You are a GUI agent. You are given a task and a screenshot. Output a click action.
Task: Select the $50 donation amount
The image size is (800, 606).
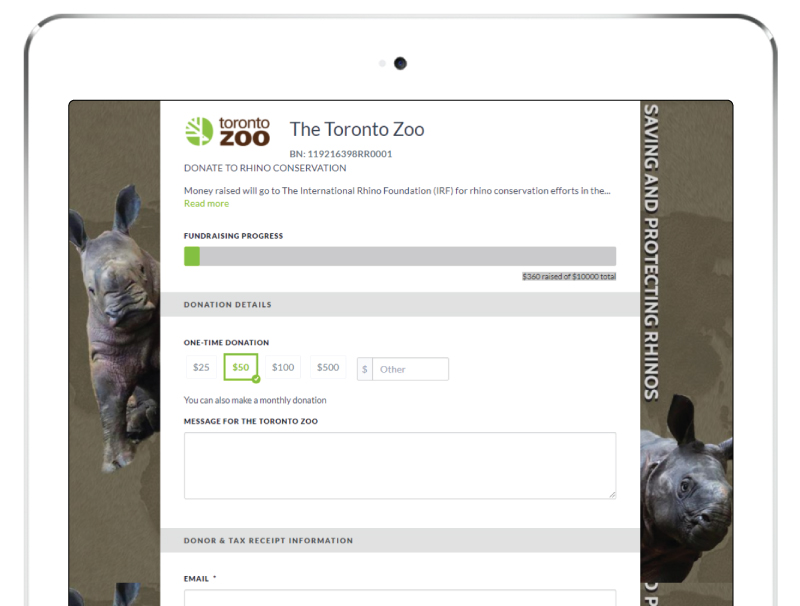[x=240, y=368]
